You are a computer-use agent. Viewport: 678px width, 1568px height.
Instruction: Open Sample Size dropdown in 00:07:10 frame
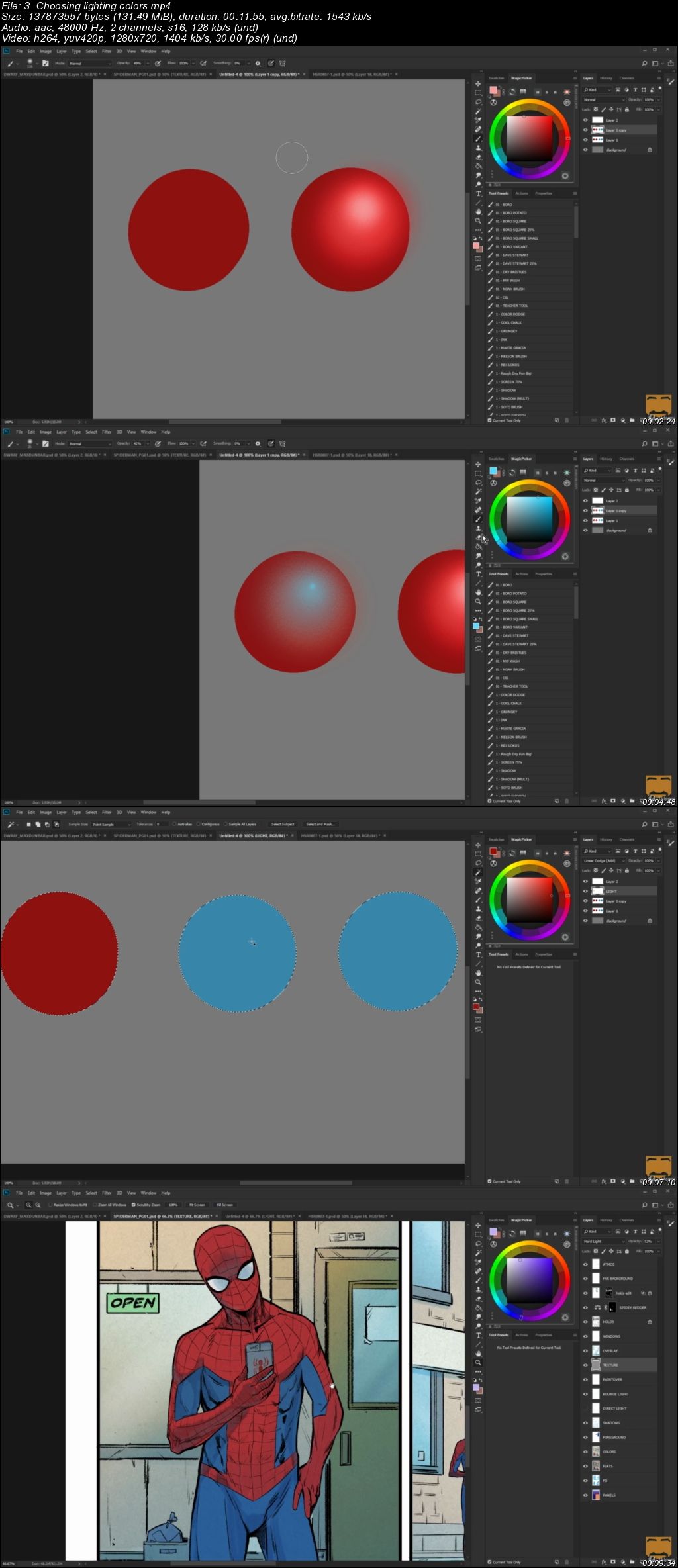tap(111, 824)
